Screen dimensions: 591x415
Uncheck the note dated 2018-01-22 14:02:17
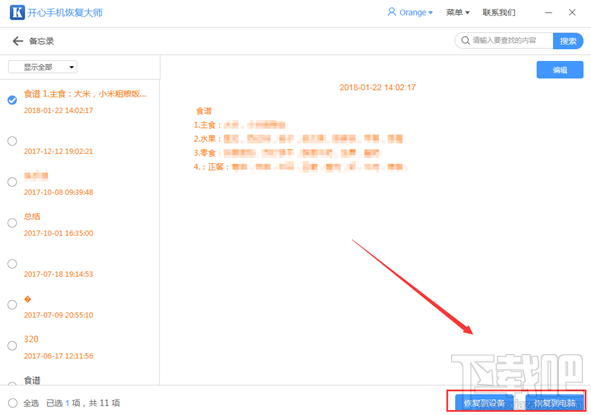[x=12, y=100]
